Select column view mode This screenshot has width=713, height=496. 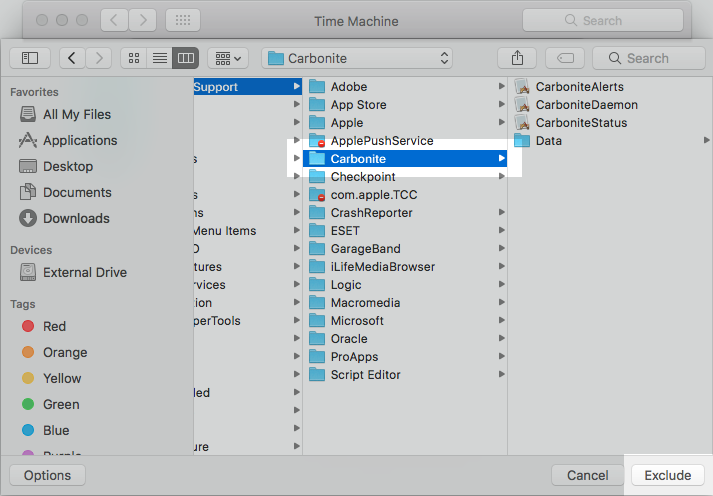(184, 58)
